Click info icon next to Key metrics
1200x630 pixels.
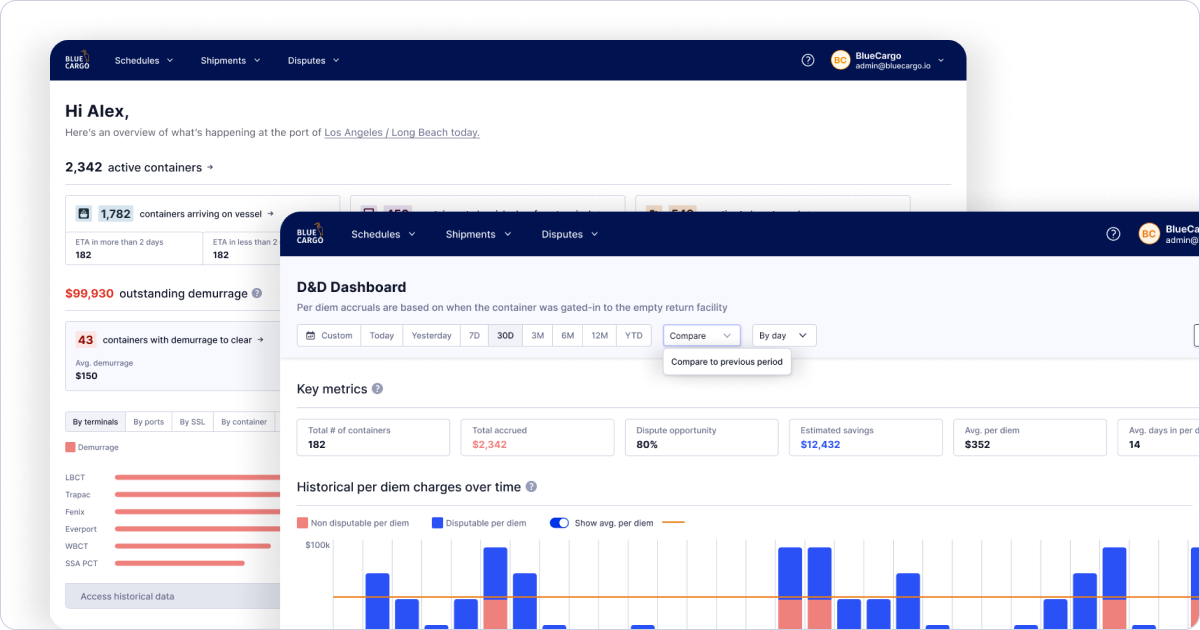[x=377, y=389]
